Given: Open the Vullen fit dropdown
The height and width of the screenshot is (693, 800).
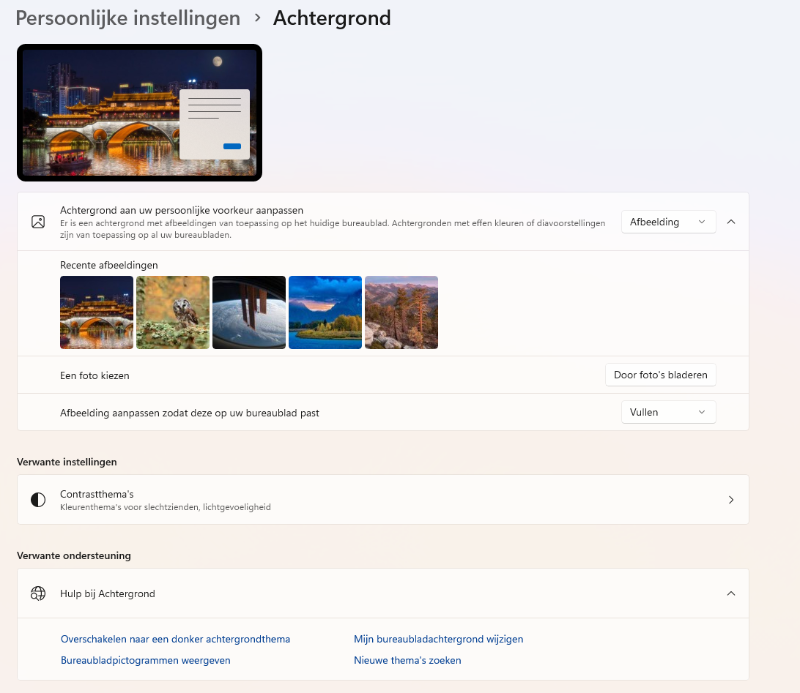Looking at the screenshot, I should [x=668, y=412].
